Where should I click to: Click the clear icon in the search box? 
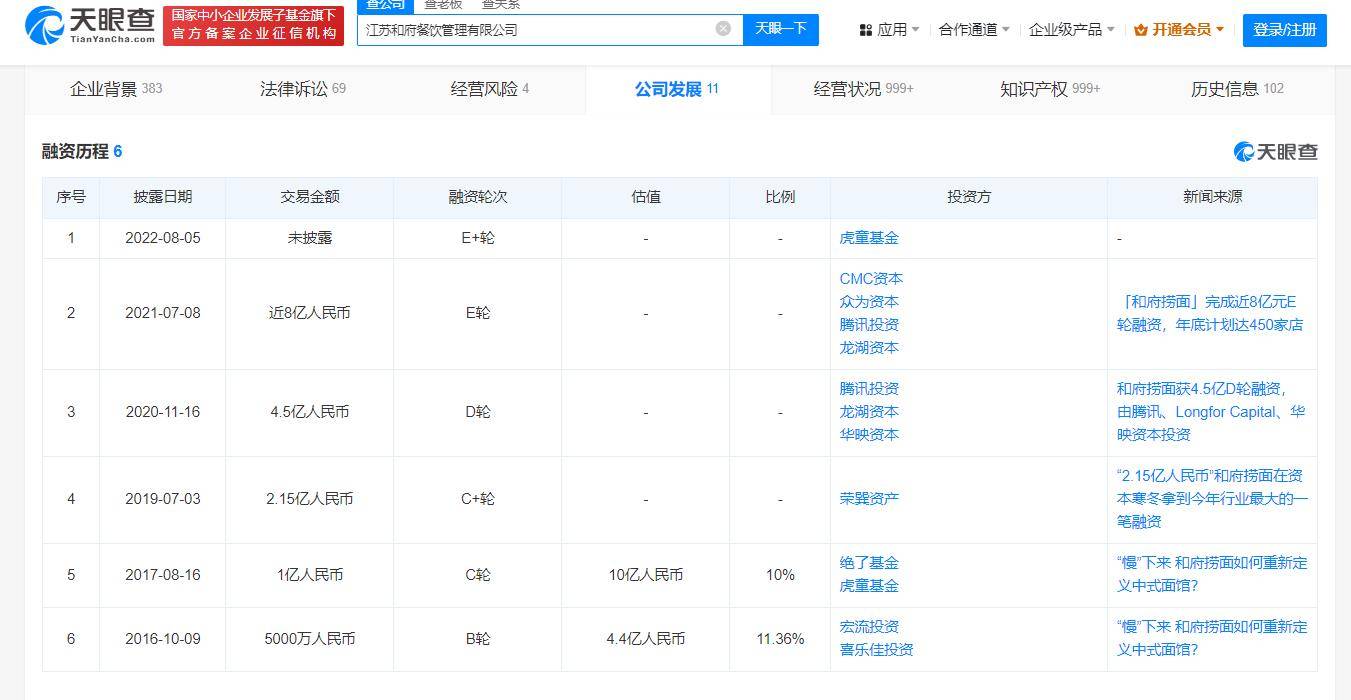(x=723, y=29)
